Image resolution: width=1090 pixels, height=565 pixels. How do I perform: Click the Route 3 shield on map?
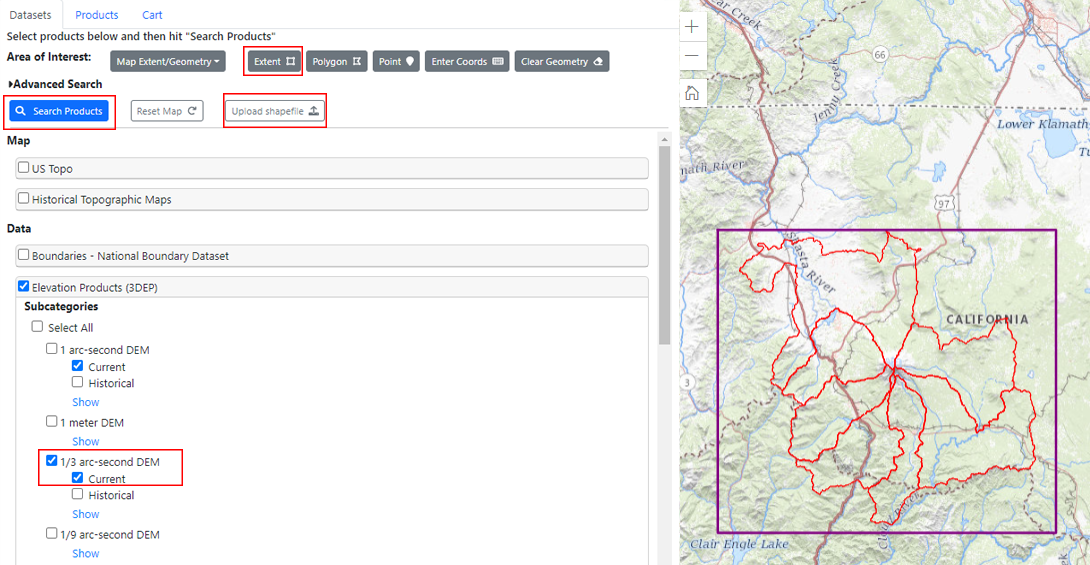click(x=687, y=382)
